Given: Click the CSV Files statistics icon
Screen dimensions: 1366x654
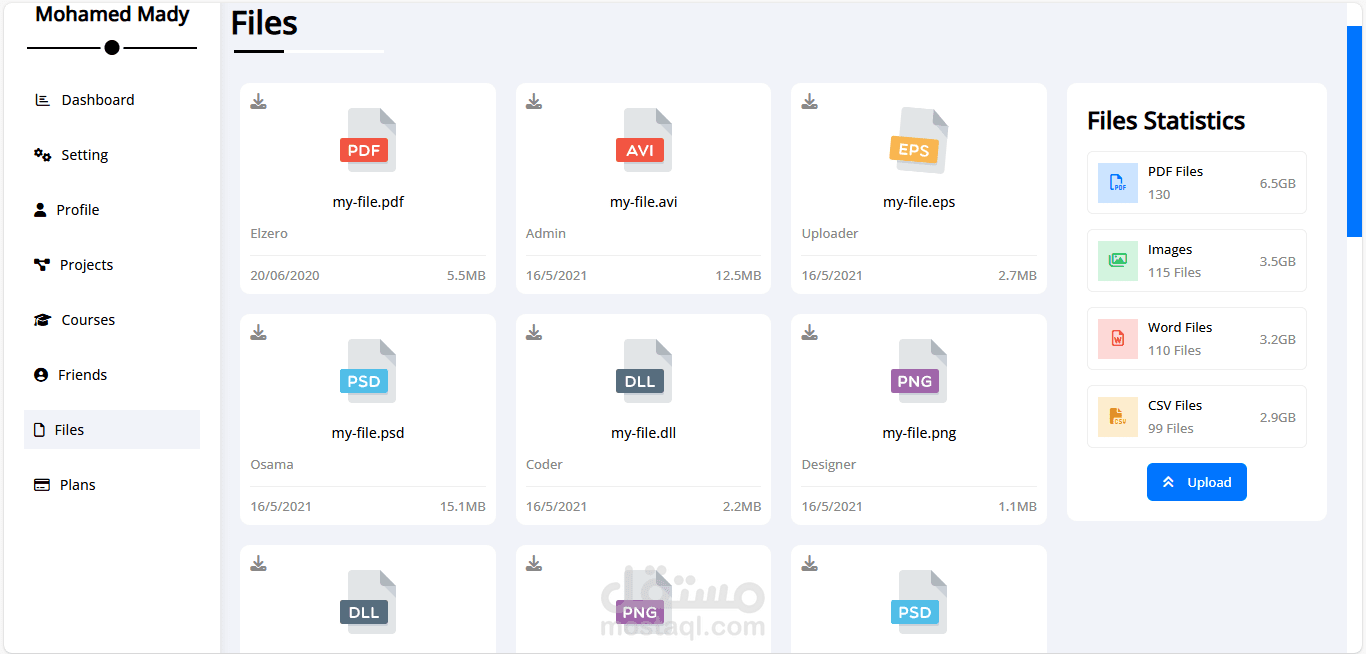Looking at the screenshot, I should (1118, 417).
